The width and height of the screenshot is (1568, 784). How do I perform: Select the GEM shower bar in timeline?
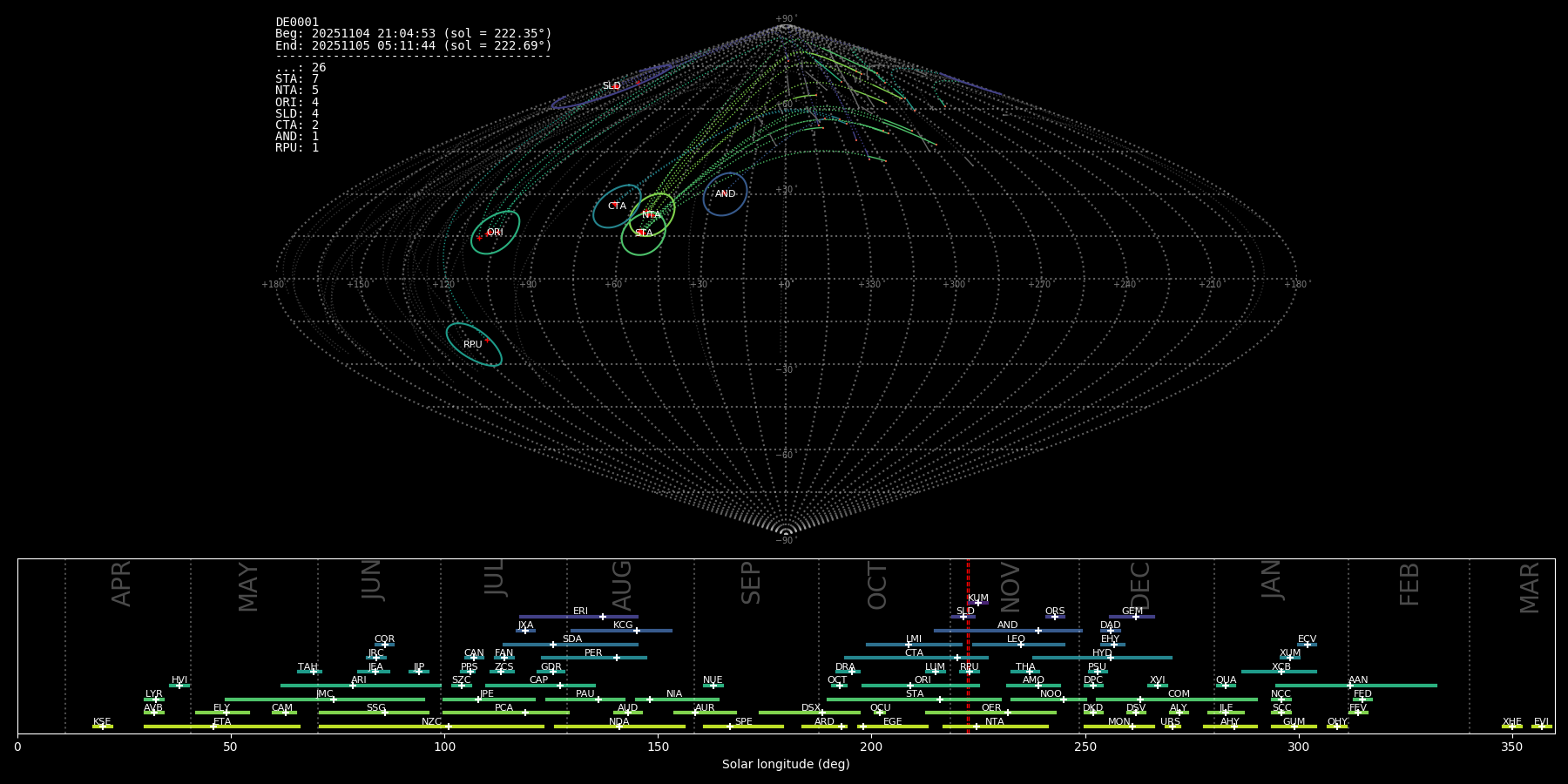1132,617
